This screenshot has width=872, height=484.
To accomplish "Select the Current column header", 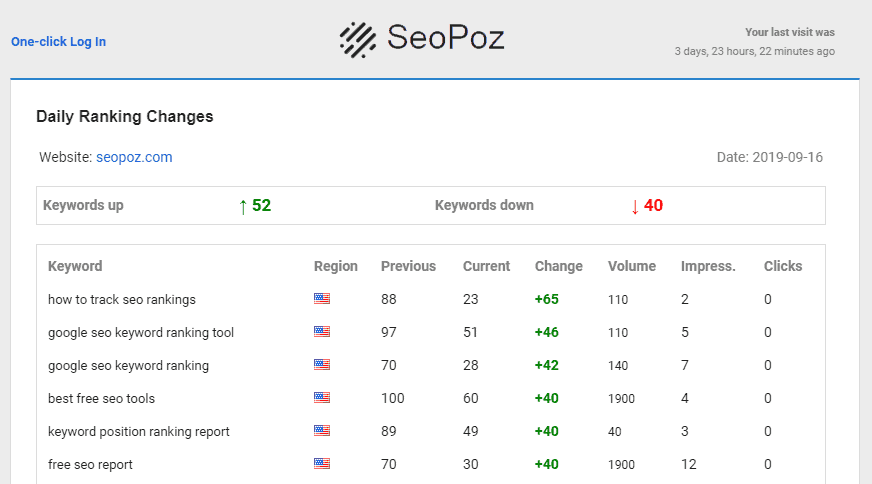I will [487, 266].
